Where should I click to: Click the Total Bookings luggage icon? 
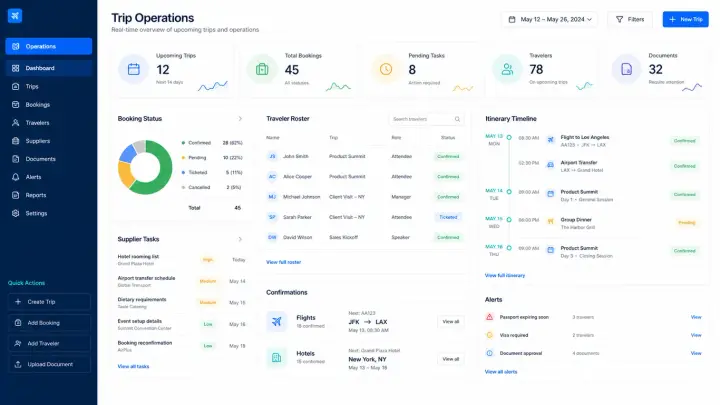point(262,69)
